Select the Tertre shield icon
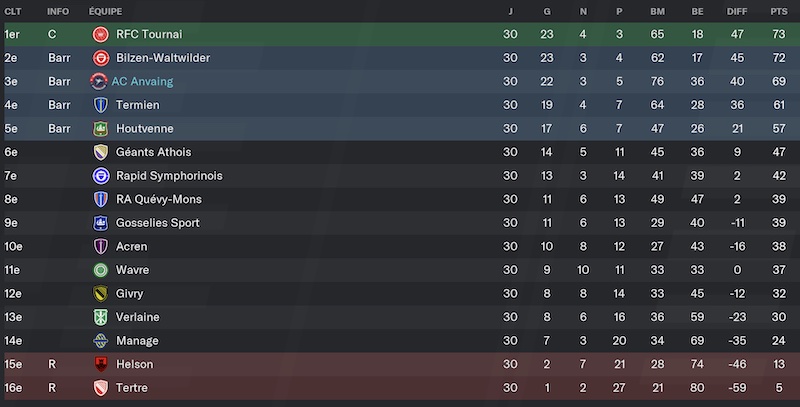The height and width of the screenshot is (407, 800). 101,388
